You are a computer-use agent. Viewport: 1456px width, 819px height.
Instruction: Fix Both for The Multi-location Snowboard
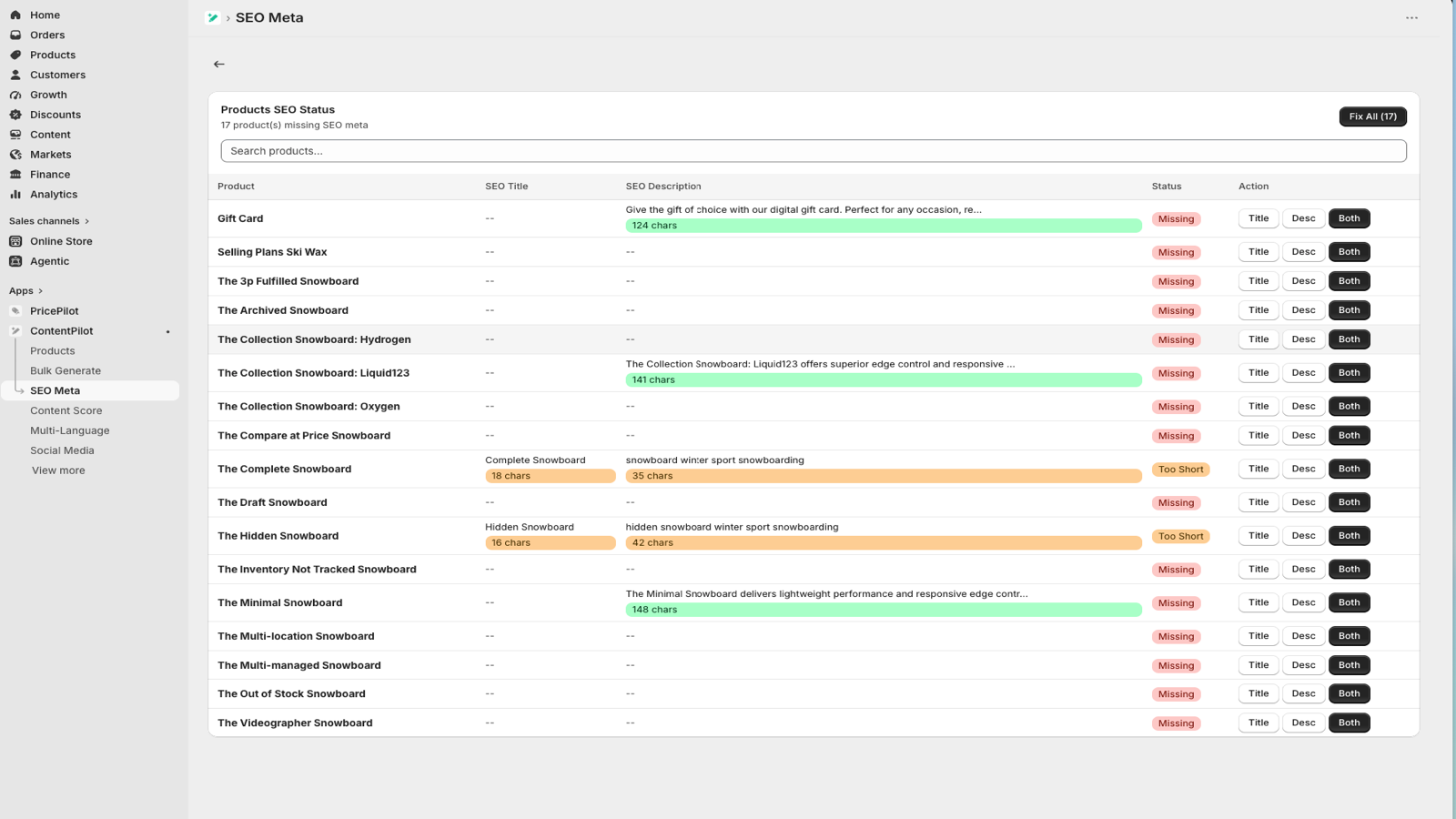pos(1350,636)
